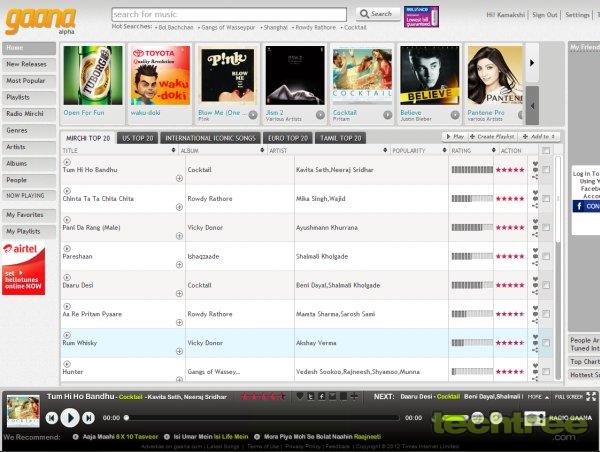Click the Create Playlist button
Screen dimensions: 600x452
[492, 137]
